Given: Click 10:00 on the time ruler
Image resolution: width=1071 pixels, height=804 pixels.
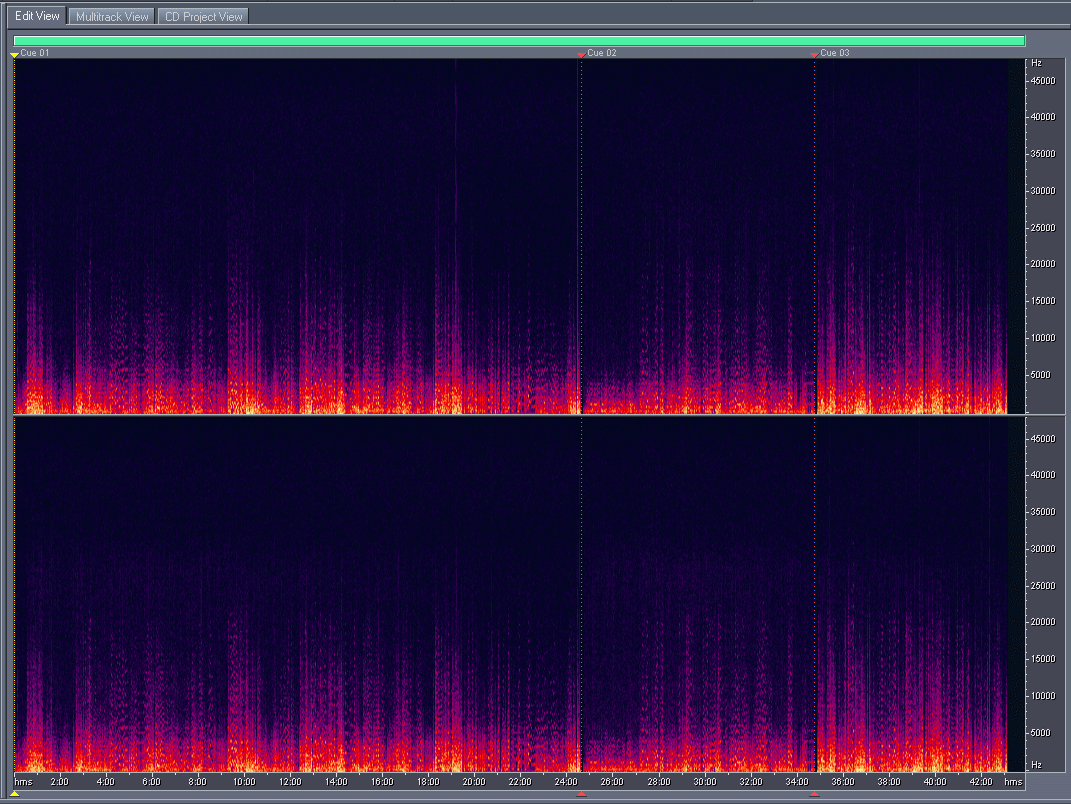Looking at the screenshot, I should (x=243, y=781).
